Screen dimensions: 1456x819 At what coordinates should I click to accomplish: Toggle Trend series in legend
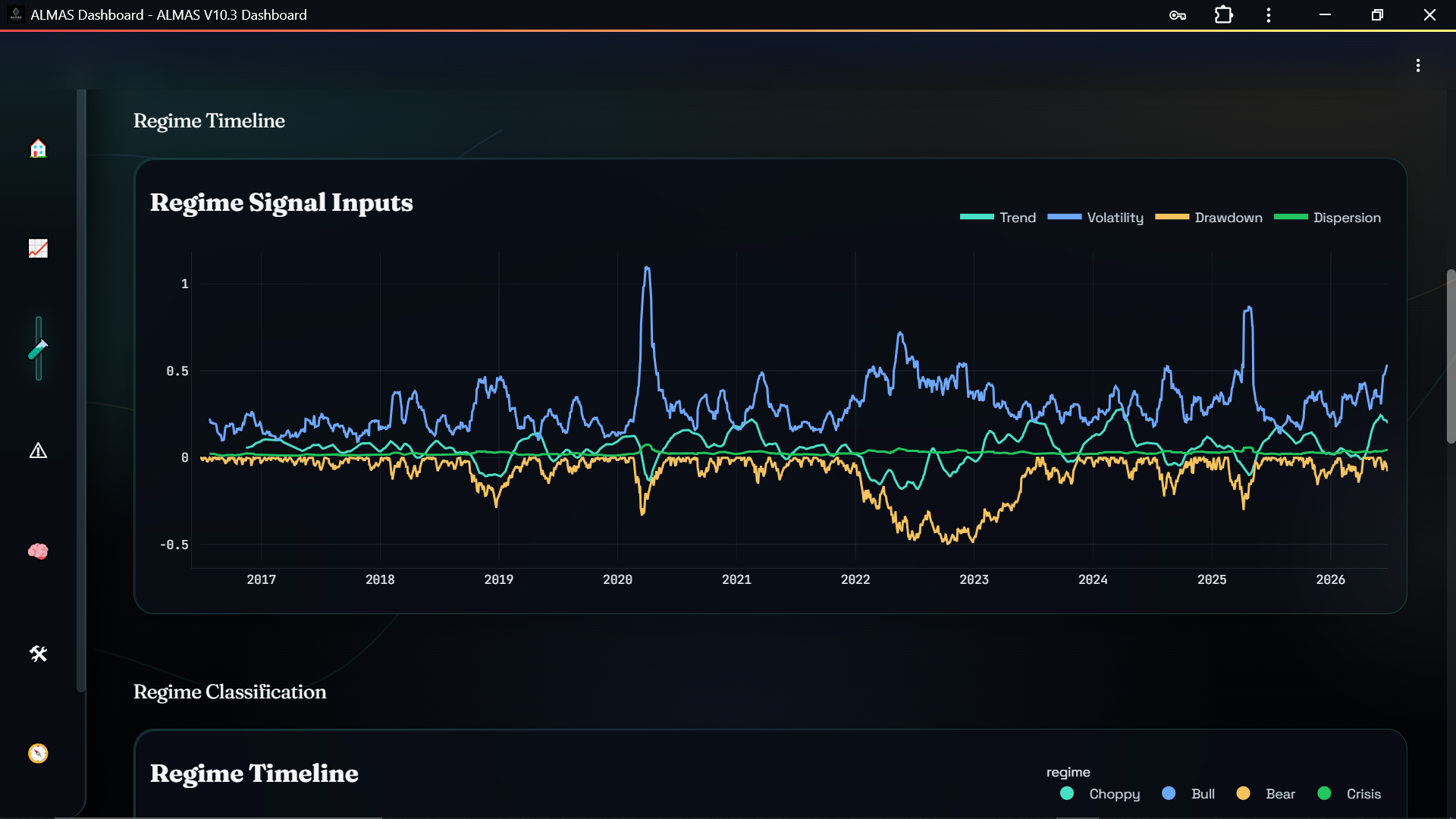click(998, 218)
